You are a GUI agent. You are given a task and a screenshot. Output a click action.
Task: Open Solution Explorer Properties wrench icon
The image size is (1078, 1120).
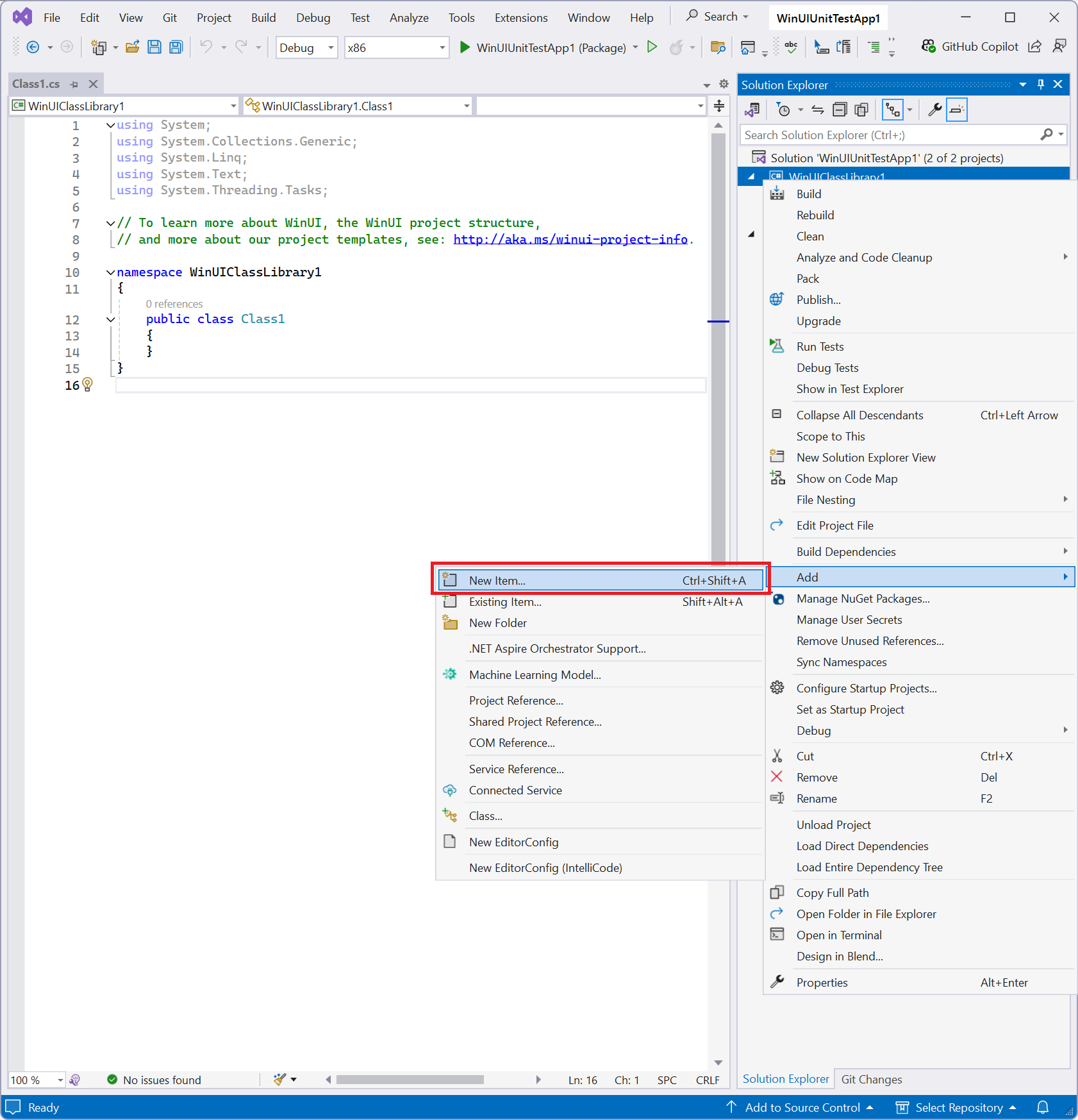point(934,109)
